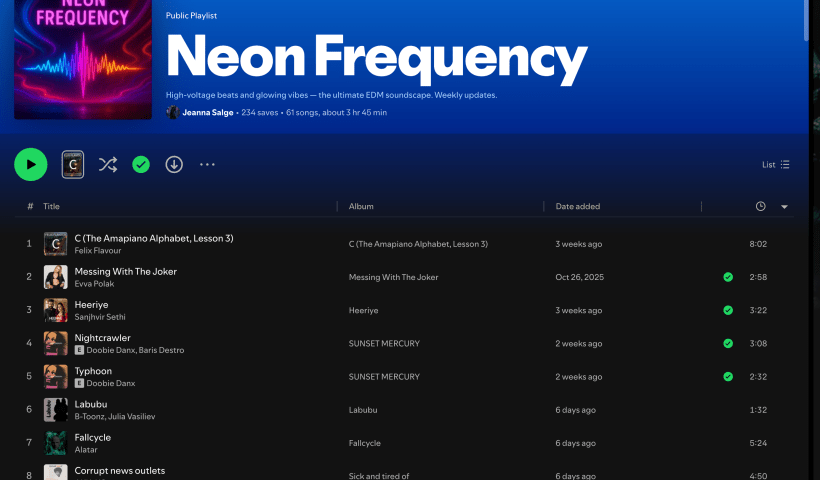This screenshot has width=820, height=480.
Task: Click the List view icon
Action: point(785,165)
